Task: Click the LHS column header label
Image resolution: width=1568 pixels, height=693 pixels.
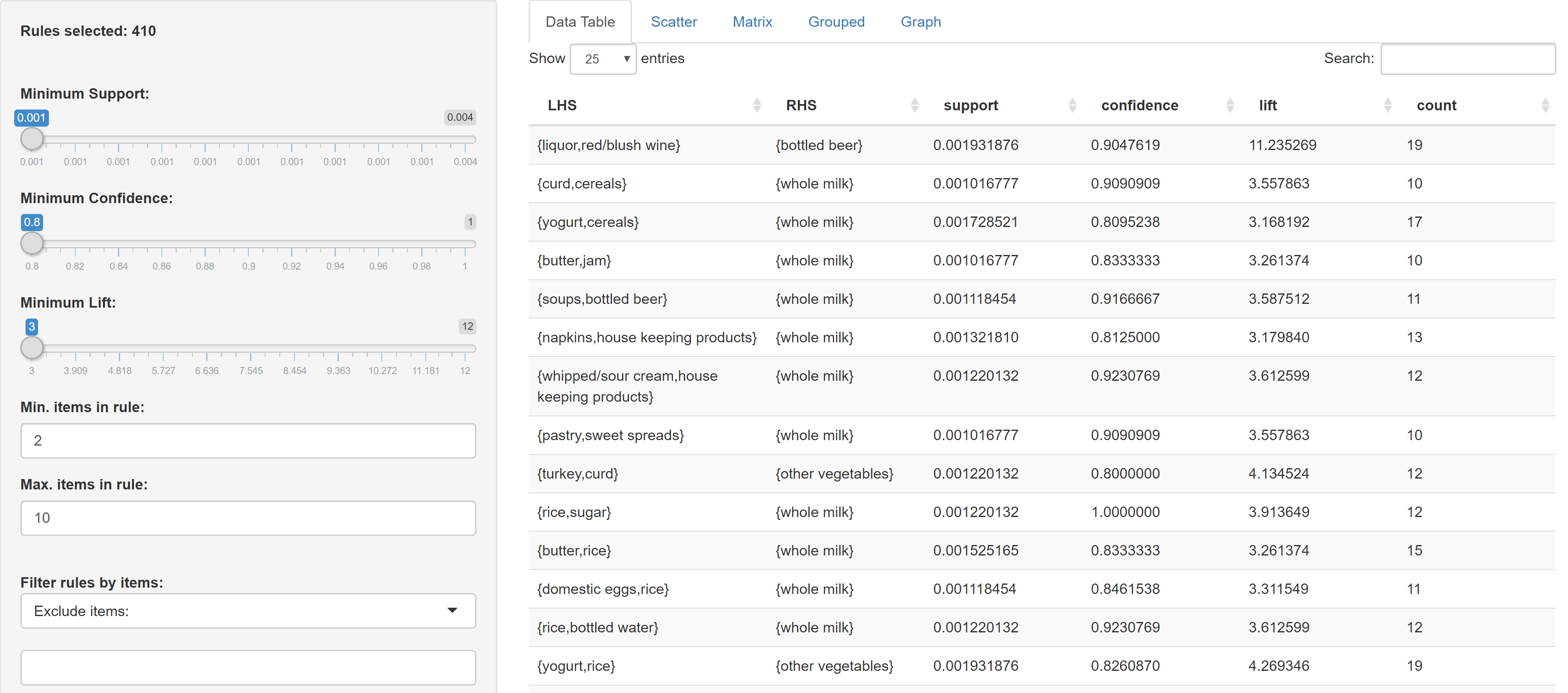Action: coord(562,105)
